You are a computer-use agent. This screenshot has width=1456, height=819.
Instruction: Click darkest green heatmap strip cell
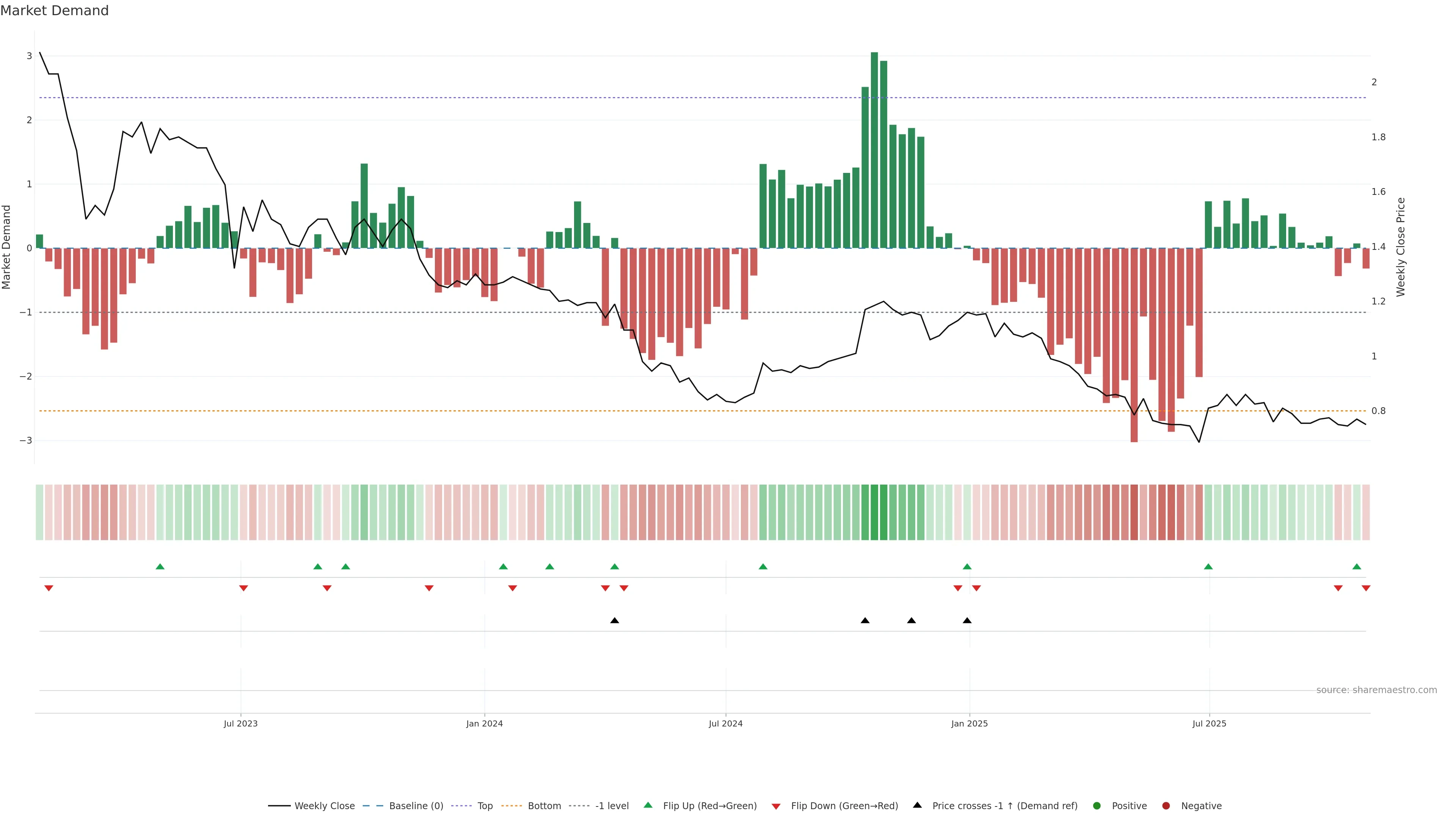pyautogui.click(x=874, y=512)
